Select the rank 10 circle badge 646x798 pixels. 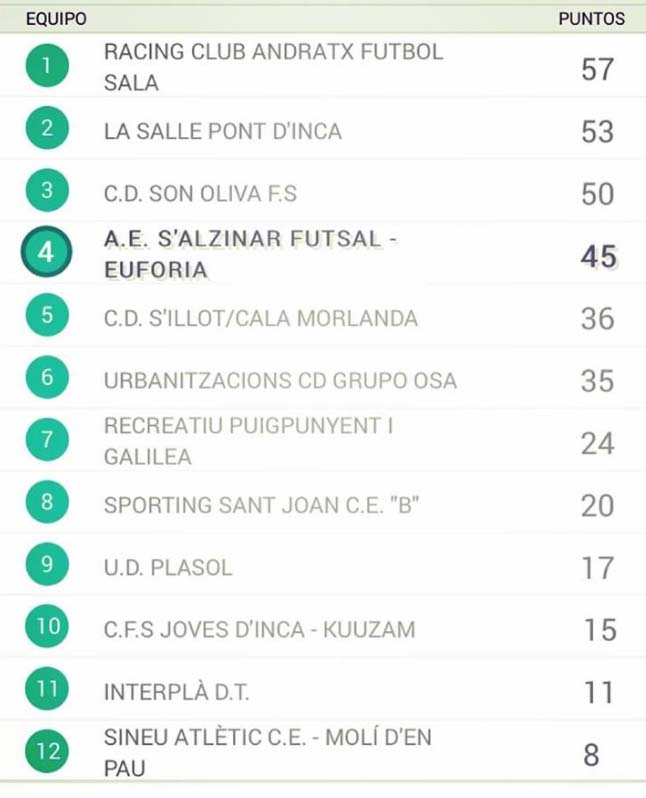coord(47,626)
